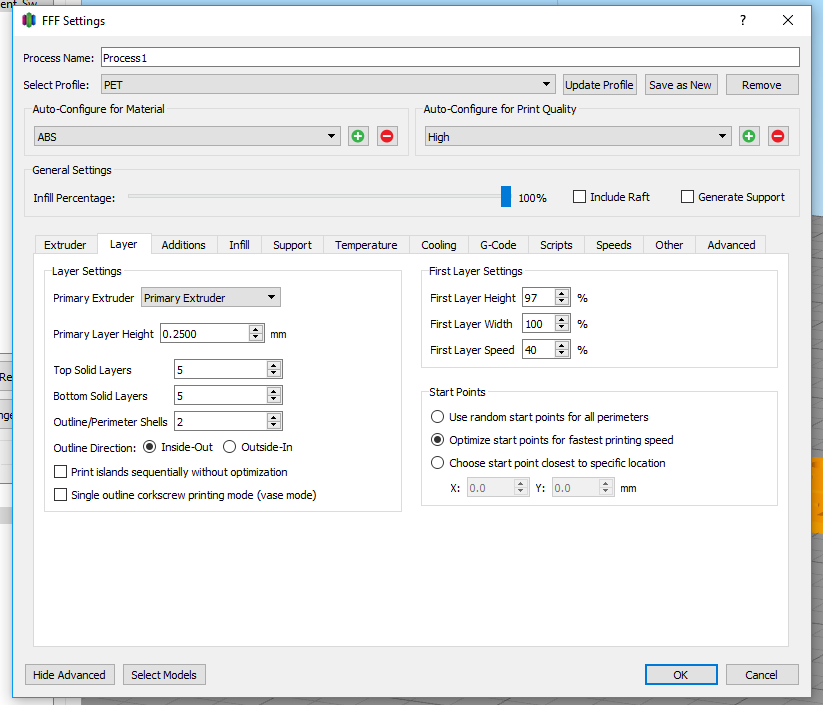Open the Select Profile PET dropdown
This screenshot has height=705, width=823.
click(328, 85)
